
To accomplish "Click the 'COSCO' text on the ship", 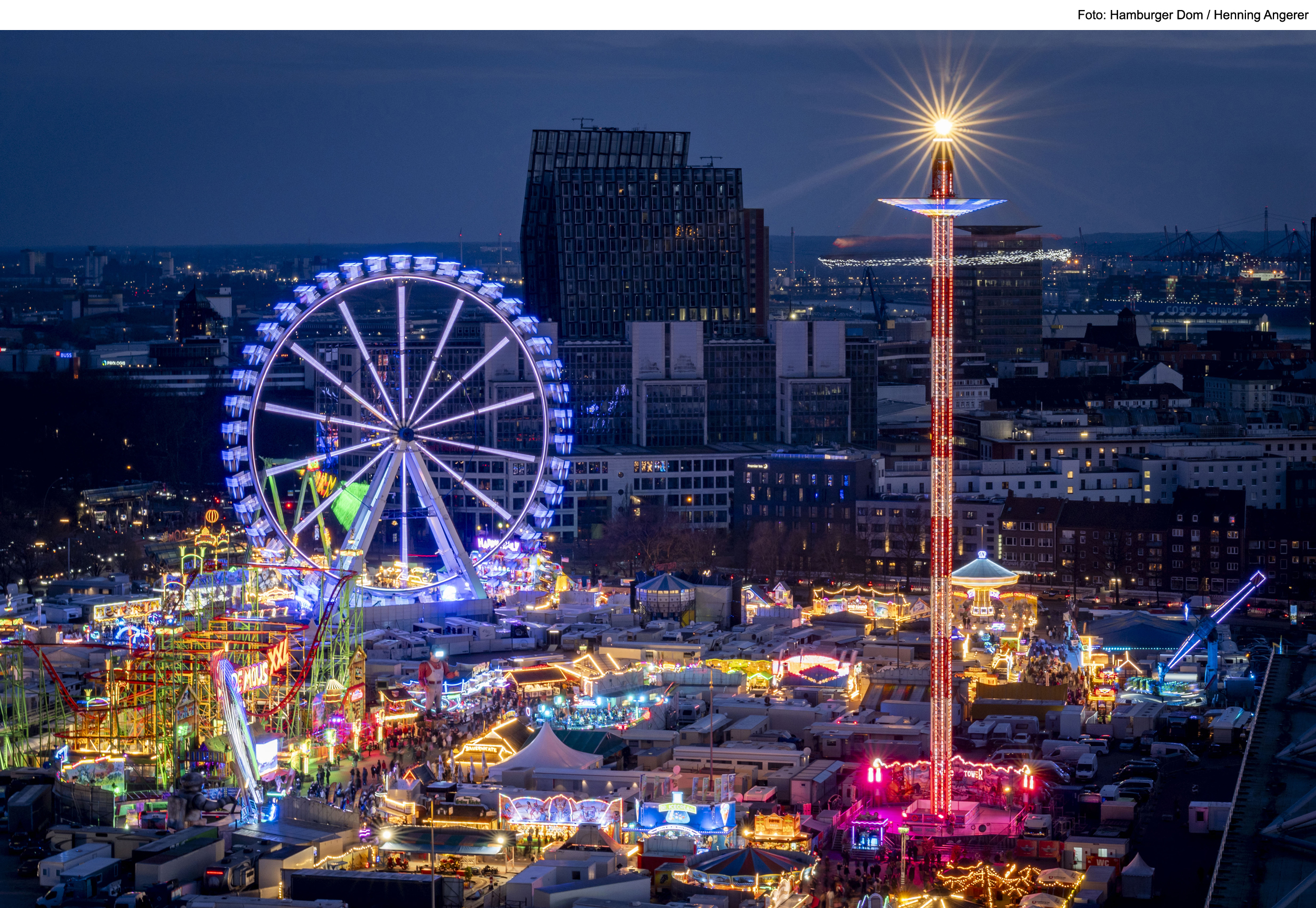I will pos(1181,310).
